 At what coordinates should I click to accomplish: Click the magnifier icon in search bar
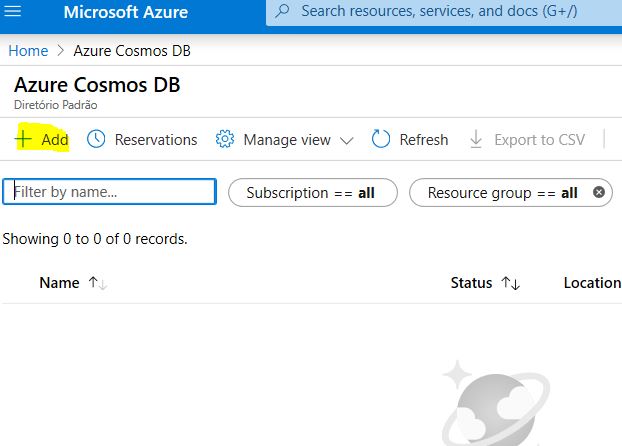coord(282,11)
